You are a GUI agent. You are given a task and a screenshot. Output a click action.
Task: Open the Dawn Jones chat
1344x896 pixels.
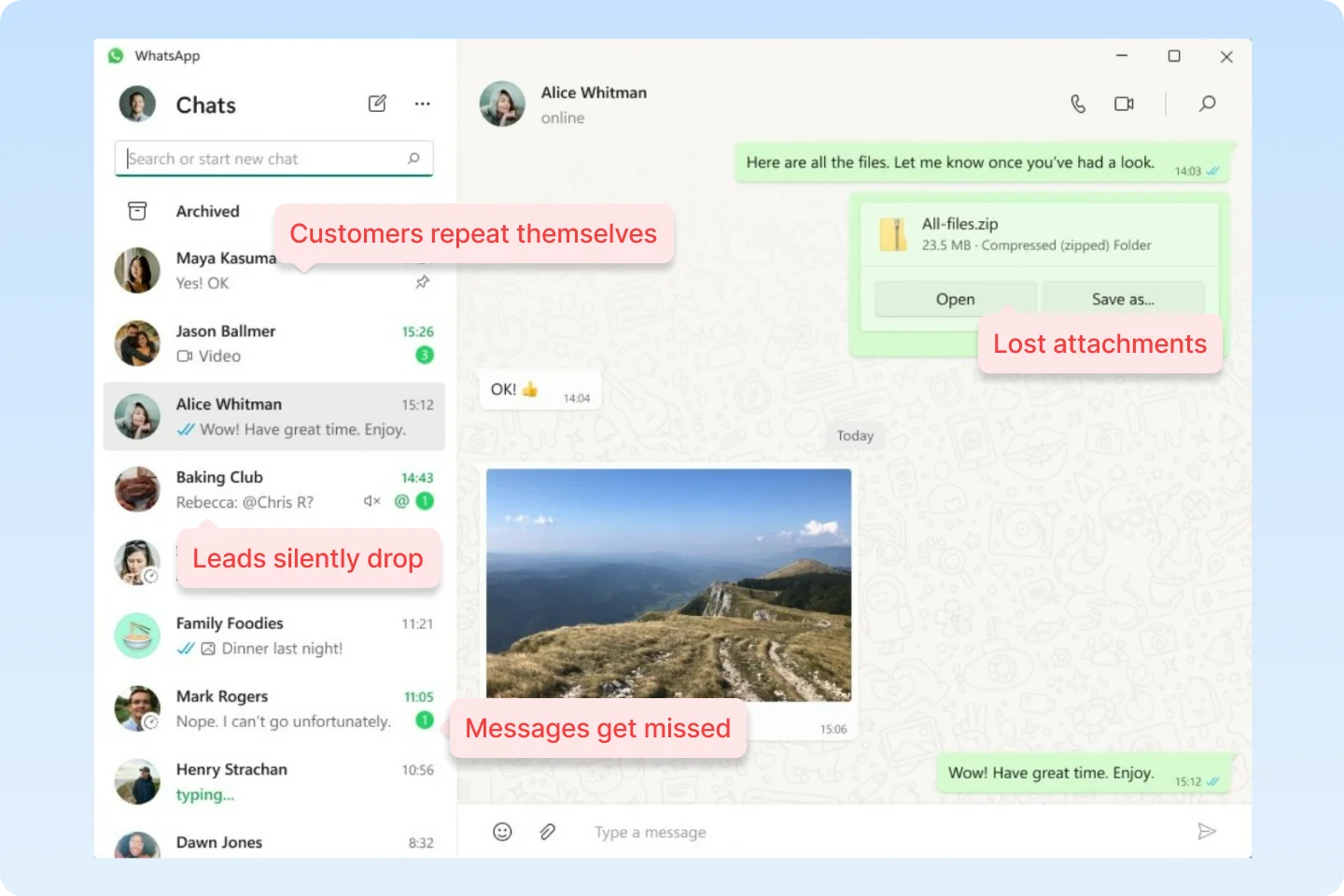tap(273, 843)
